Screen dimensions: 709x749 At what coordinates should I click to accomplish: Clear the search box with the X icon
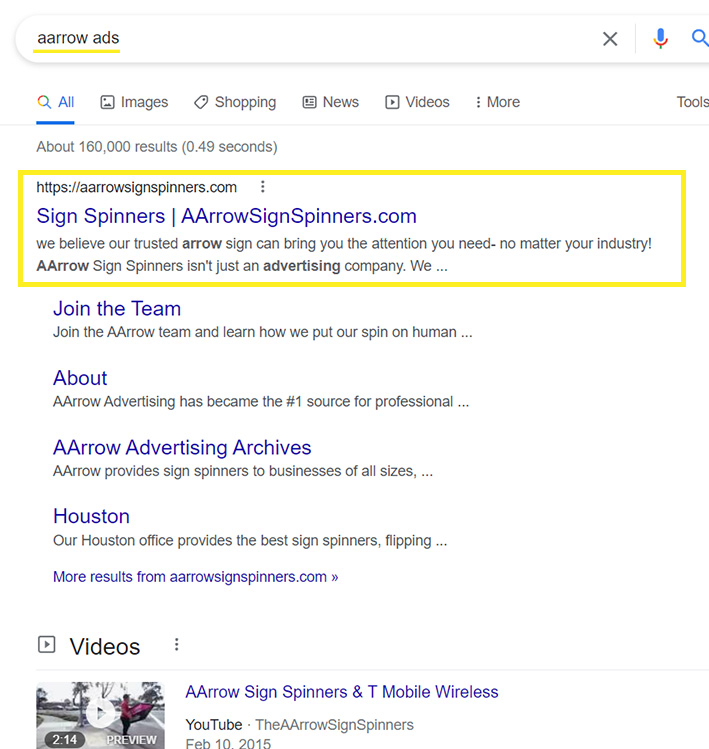pos(610,39)
